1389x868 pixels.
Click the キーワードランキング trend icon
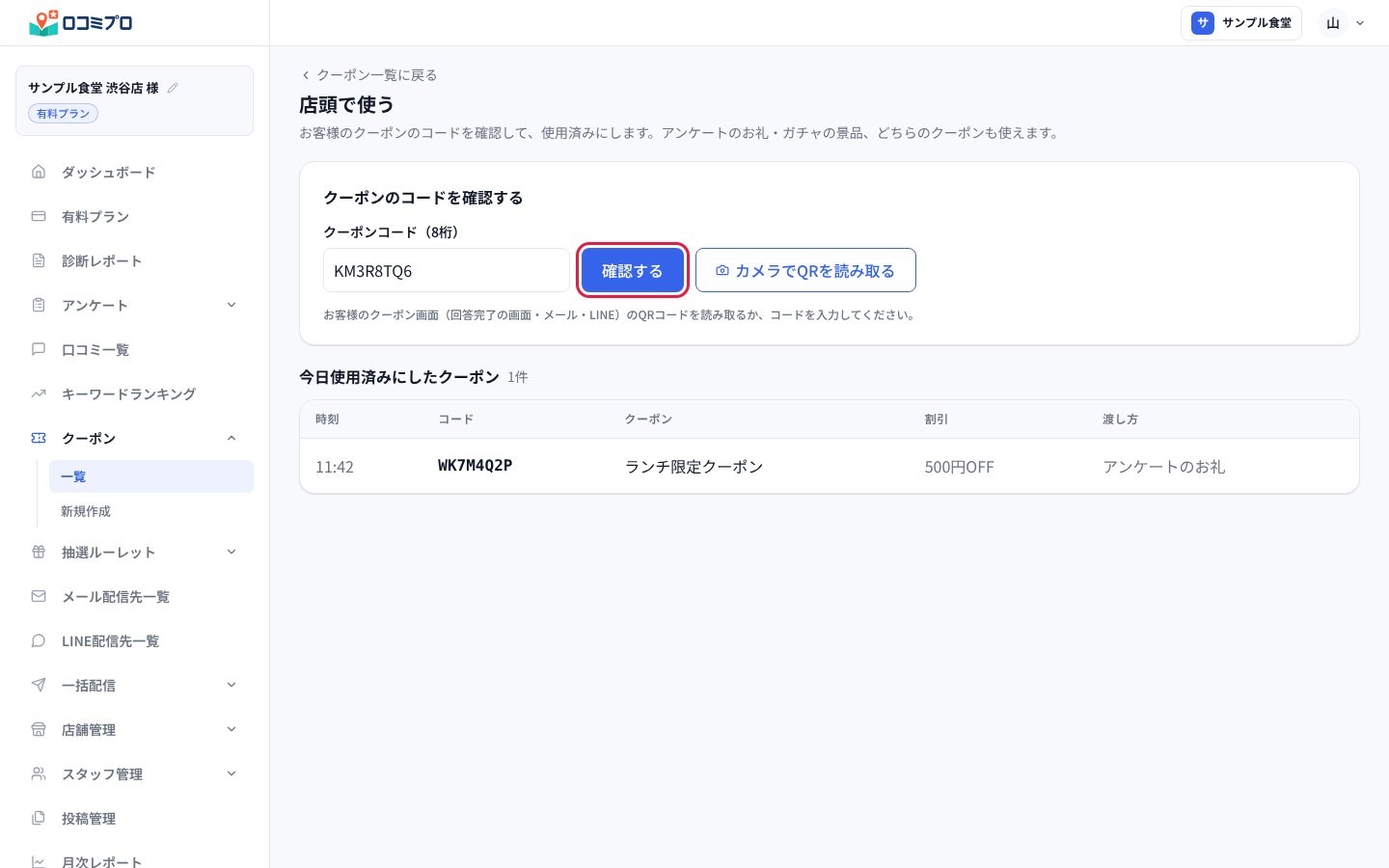(39, 393)
